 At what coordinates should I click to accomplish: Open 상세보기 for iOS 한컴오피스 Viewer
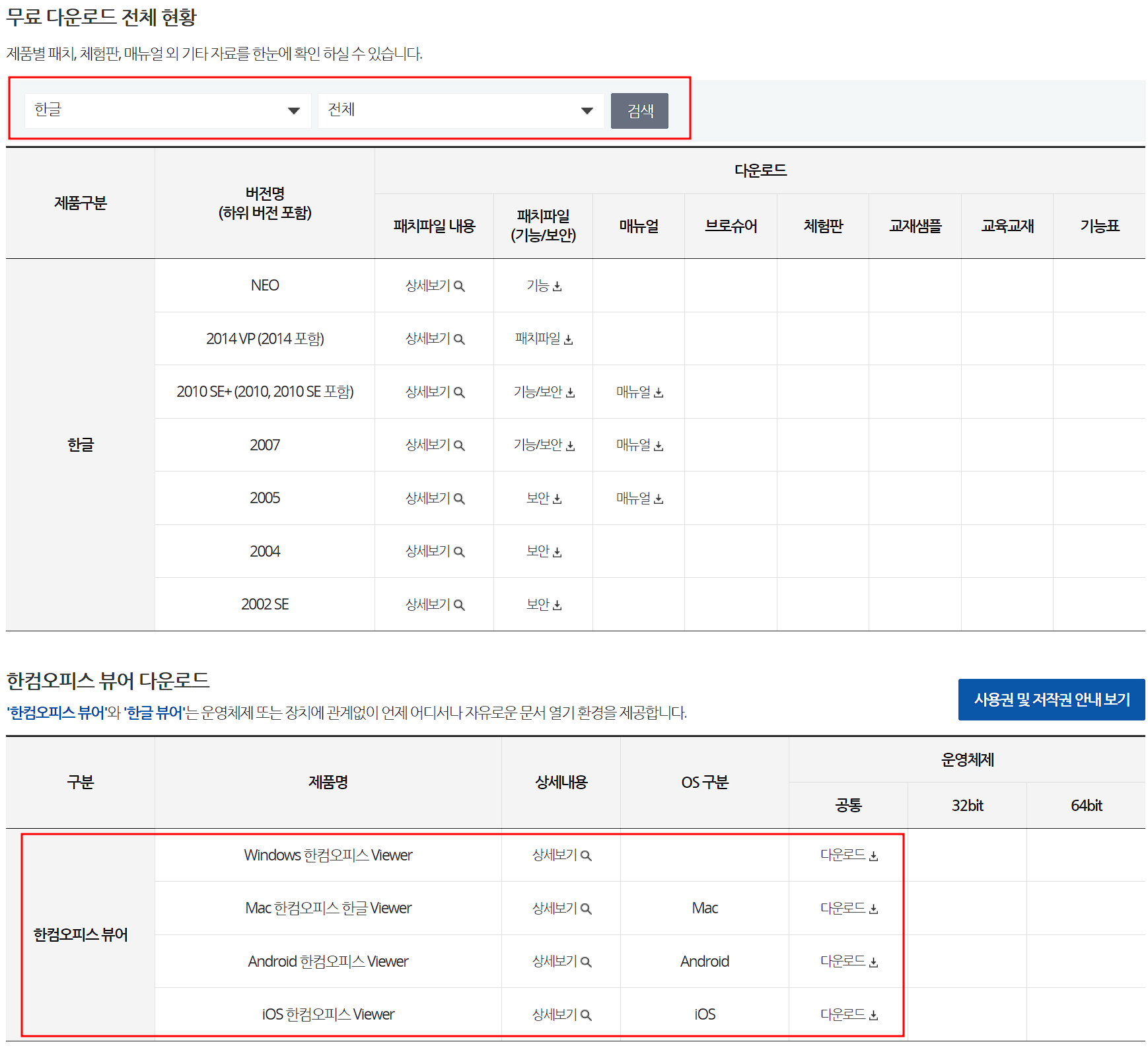pyautogui.click(x=561, y=1014)
